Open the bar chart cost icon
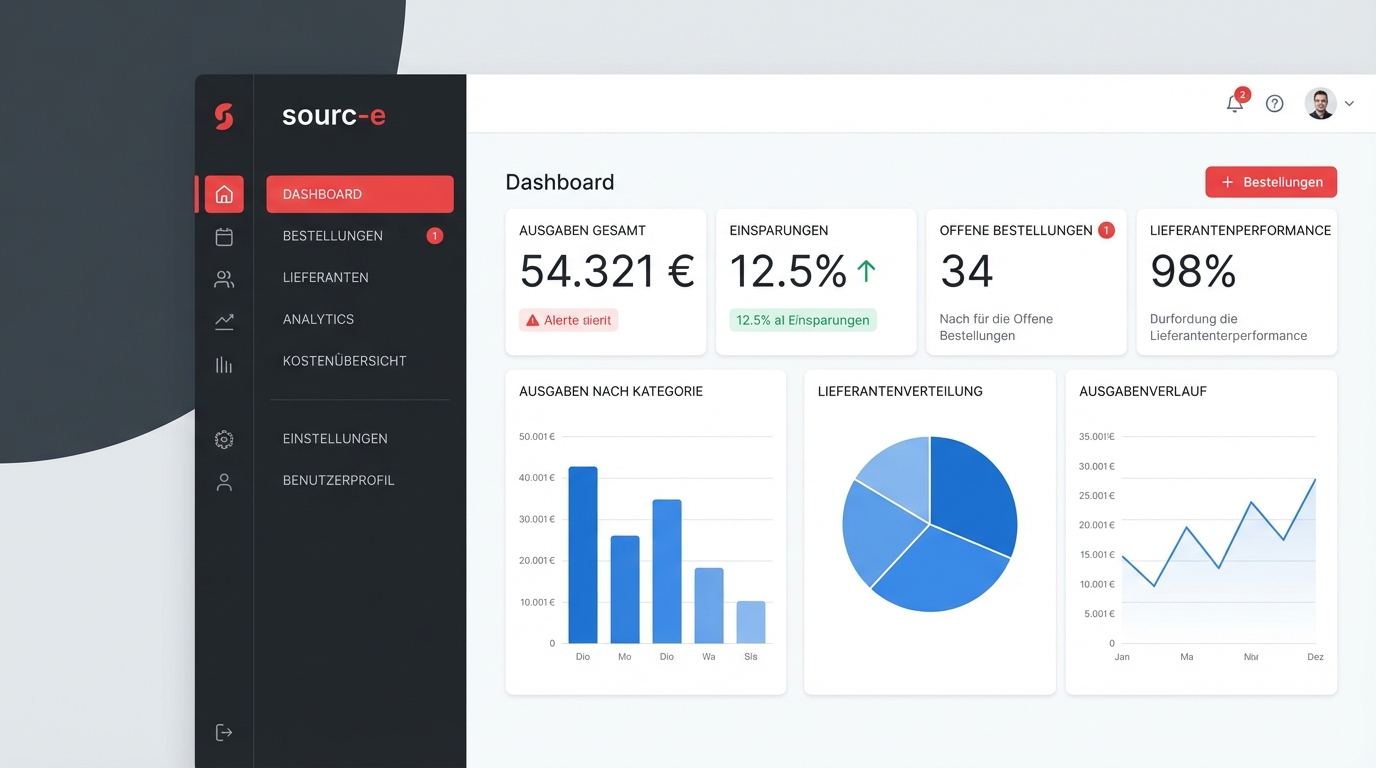The width and height of the screenshot is (1376, 768). coord(224,365)
